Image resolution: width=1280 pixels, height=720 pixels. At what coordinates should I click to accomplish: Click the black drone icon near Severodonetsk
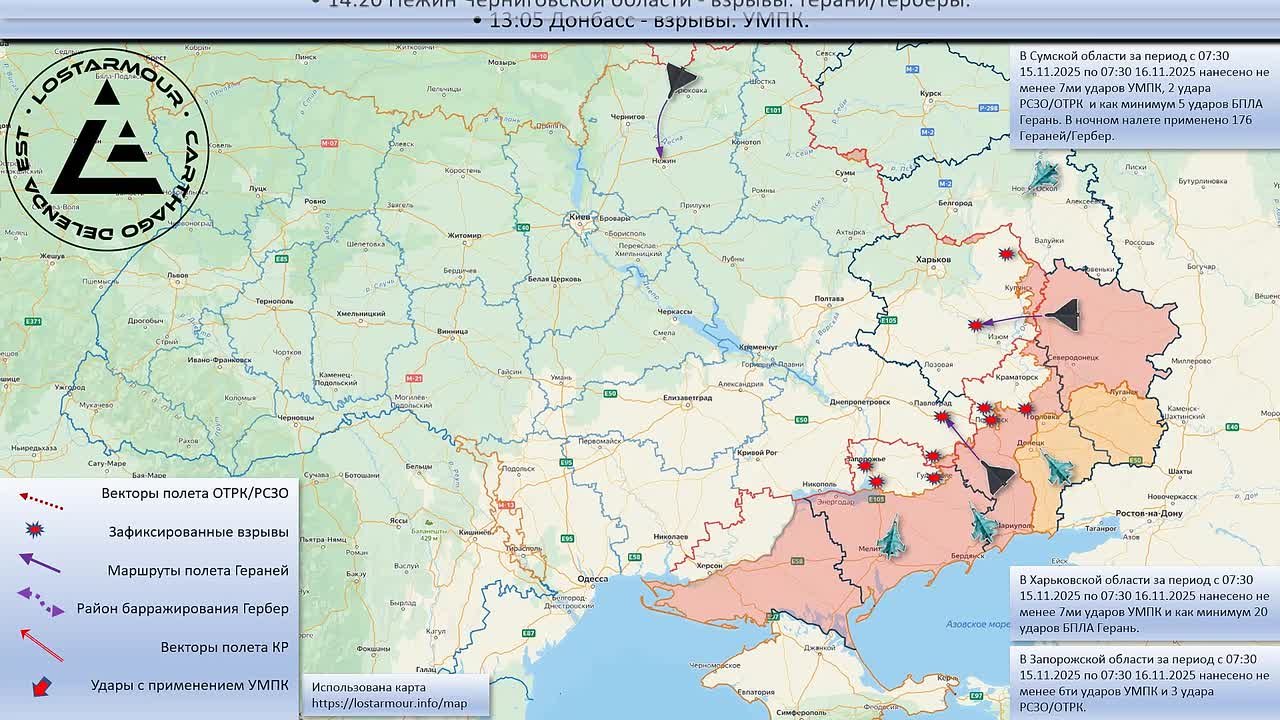click(x=1062, y=315)
